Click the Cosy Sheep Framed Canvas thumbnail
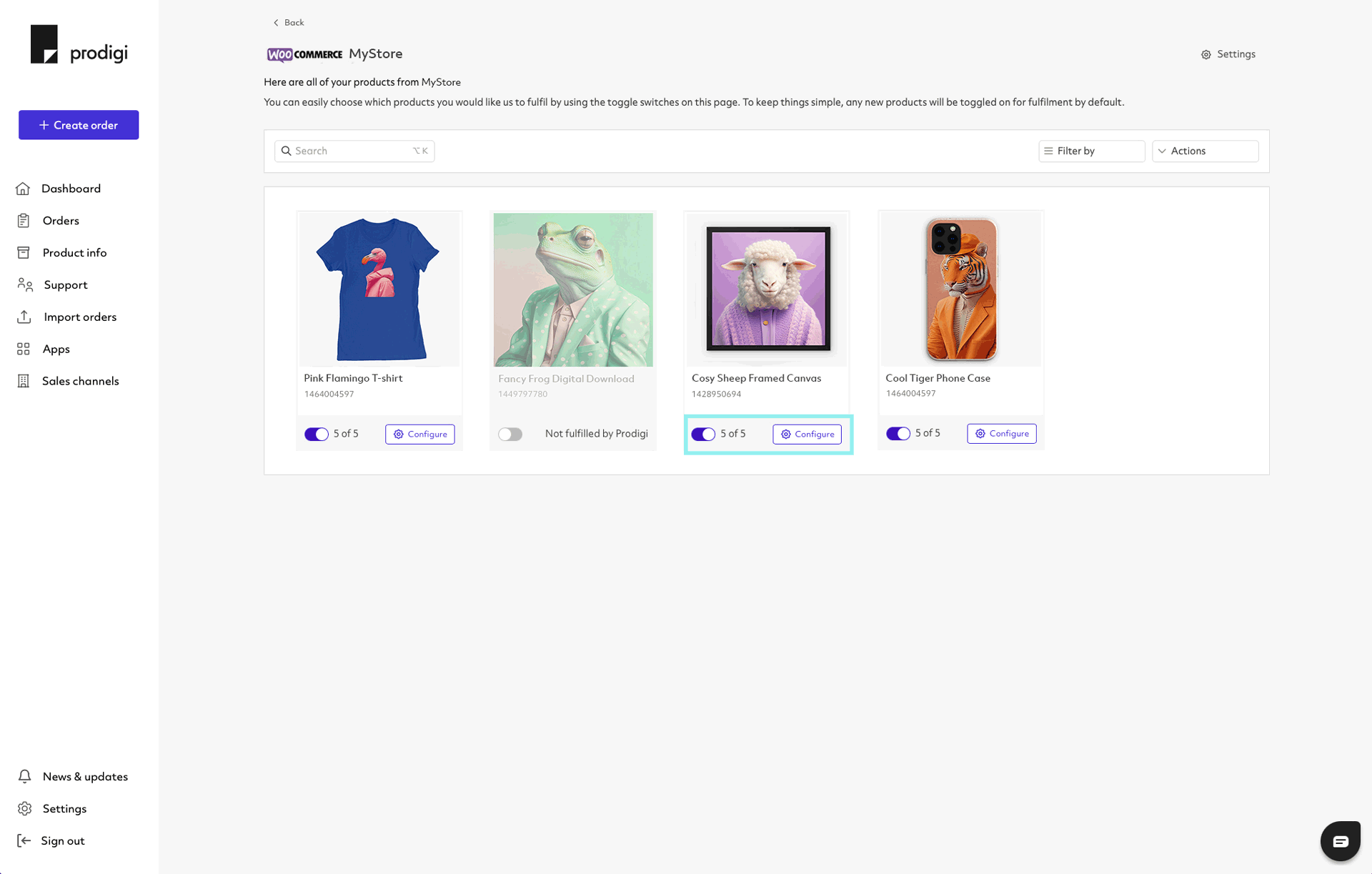The height and width of the screenshot is (874, 1372). (x=766, y=289)
